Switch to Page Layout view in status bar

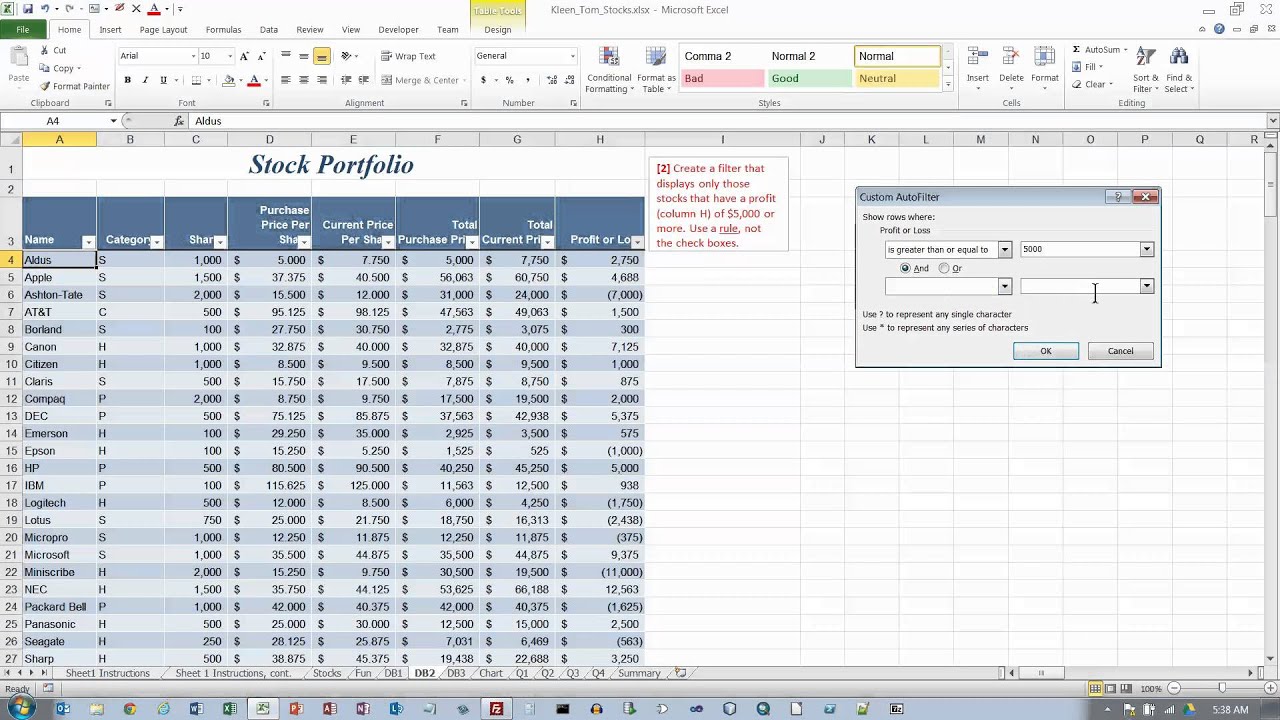[1111, 689]
